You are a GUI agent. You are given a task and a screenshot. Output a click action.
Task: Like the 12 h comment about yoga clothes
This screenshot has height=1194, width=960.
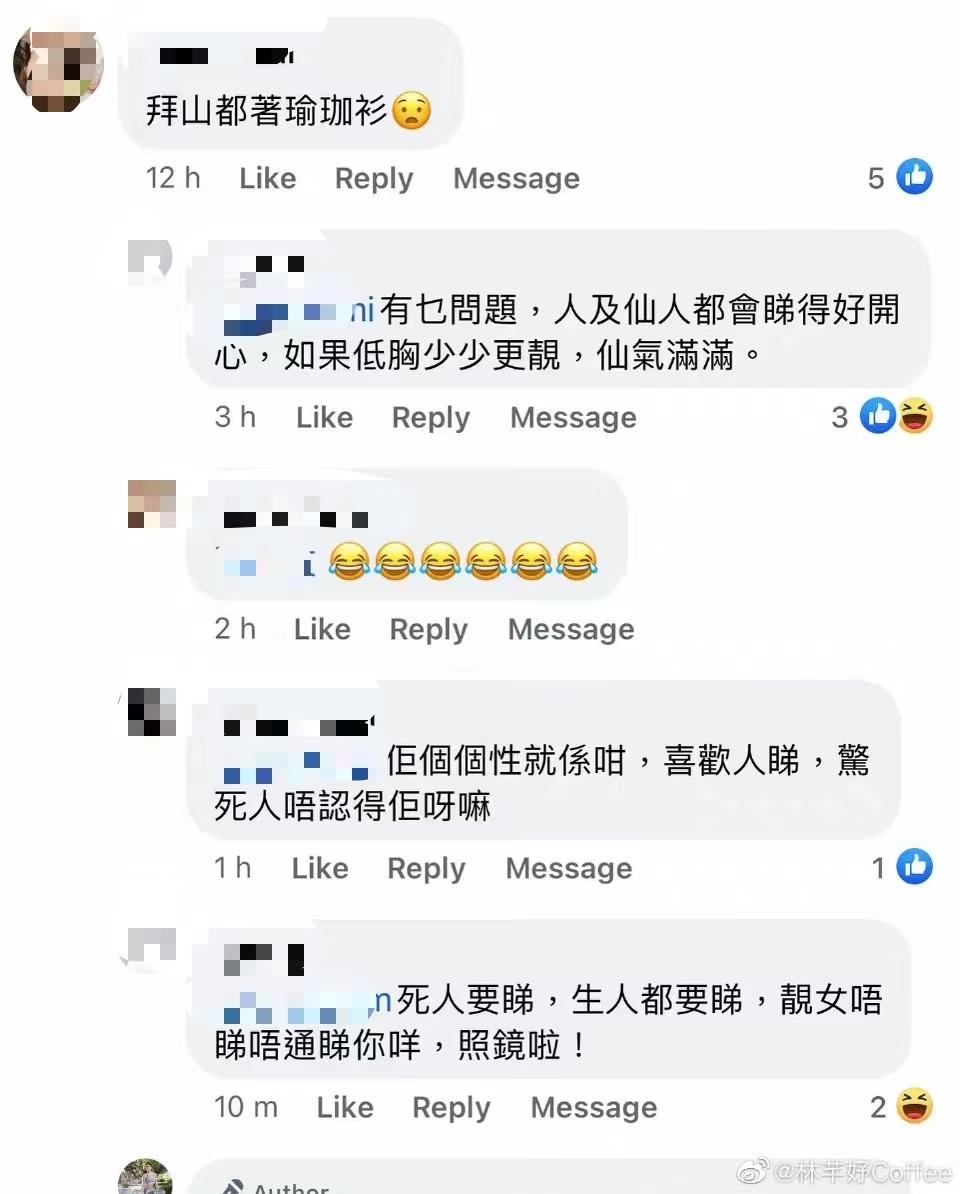267,178
